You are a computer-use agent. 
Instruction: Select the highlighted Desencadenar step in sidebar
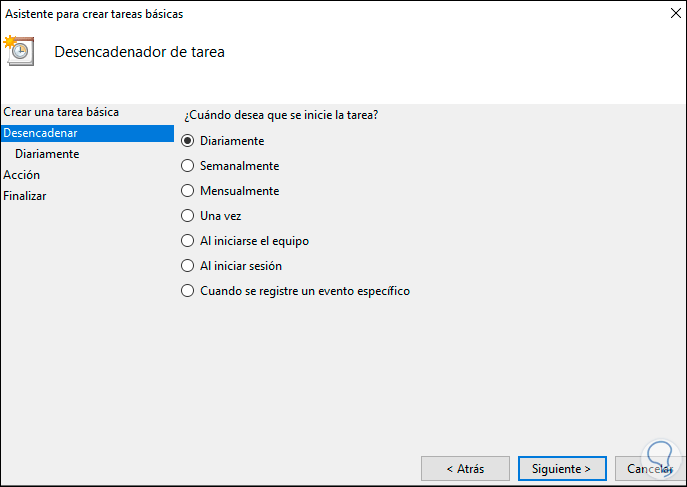[40, 133]
